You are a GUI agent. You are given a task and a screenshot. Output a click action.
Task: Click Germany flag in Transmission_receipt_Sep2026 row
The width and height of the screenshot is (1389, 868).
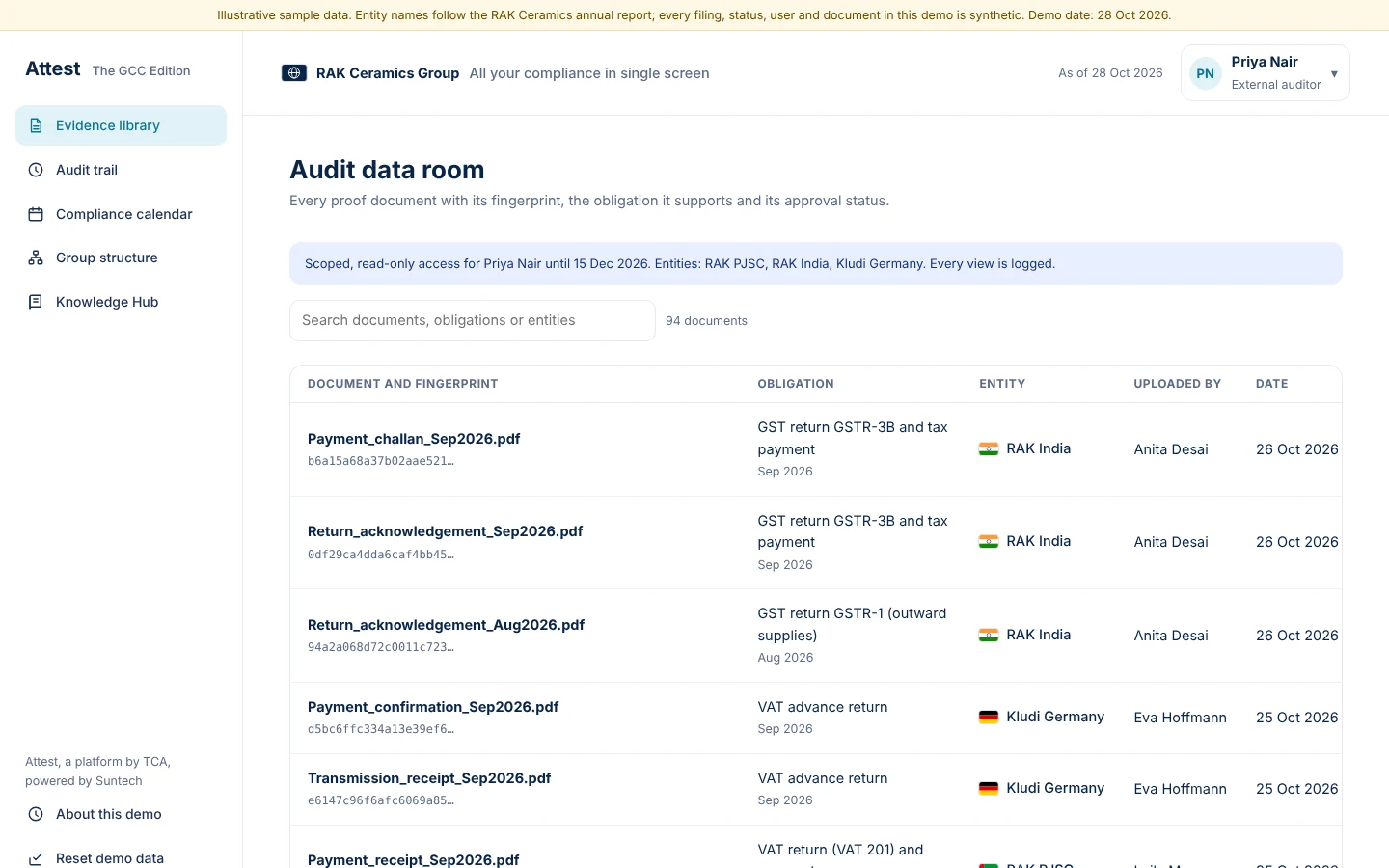tap(989, 788)
